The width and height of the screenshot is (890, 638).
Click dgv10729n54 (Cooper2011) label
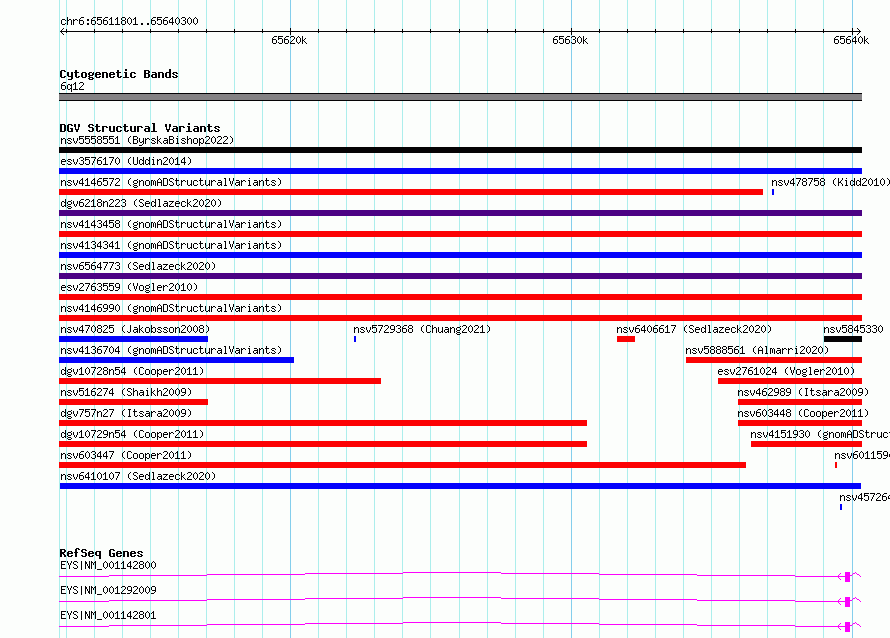[x=132, y=434]
